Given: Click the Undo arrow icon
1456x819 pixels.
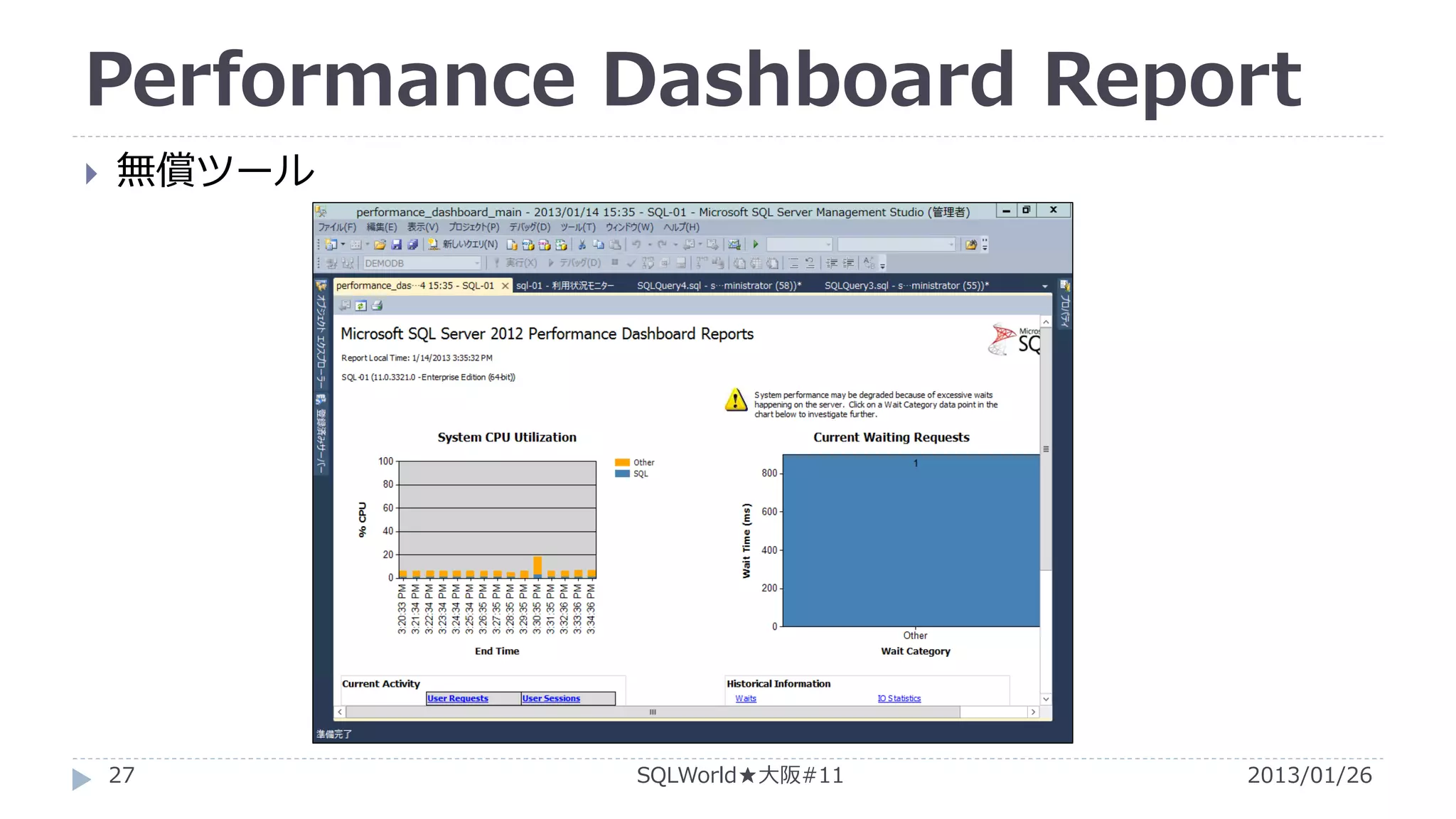Looking at the screenshot, I should pyautogui.click(x=636, y=245).
